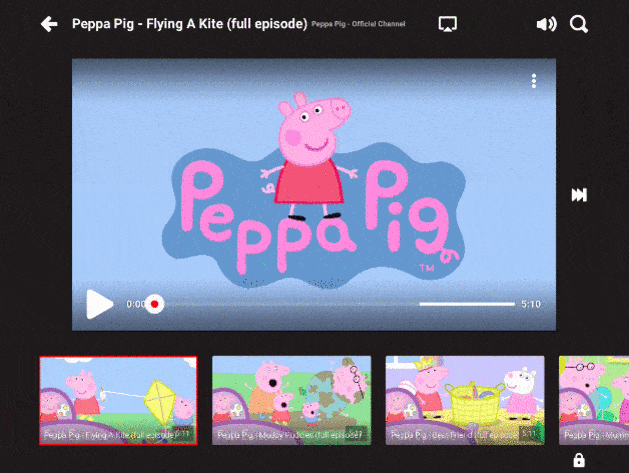The width and height of the screenshot is (629, 473).
Task: Go back using the left arrow
Action: [x=49, y=24]
